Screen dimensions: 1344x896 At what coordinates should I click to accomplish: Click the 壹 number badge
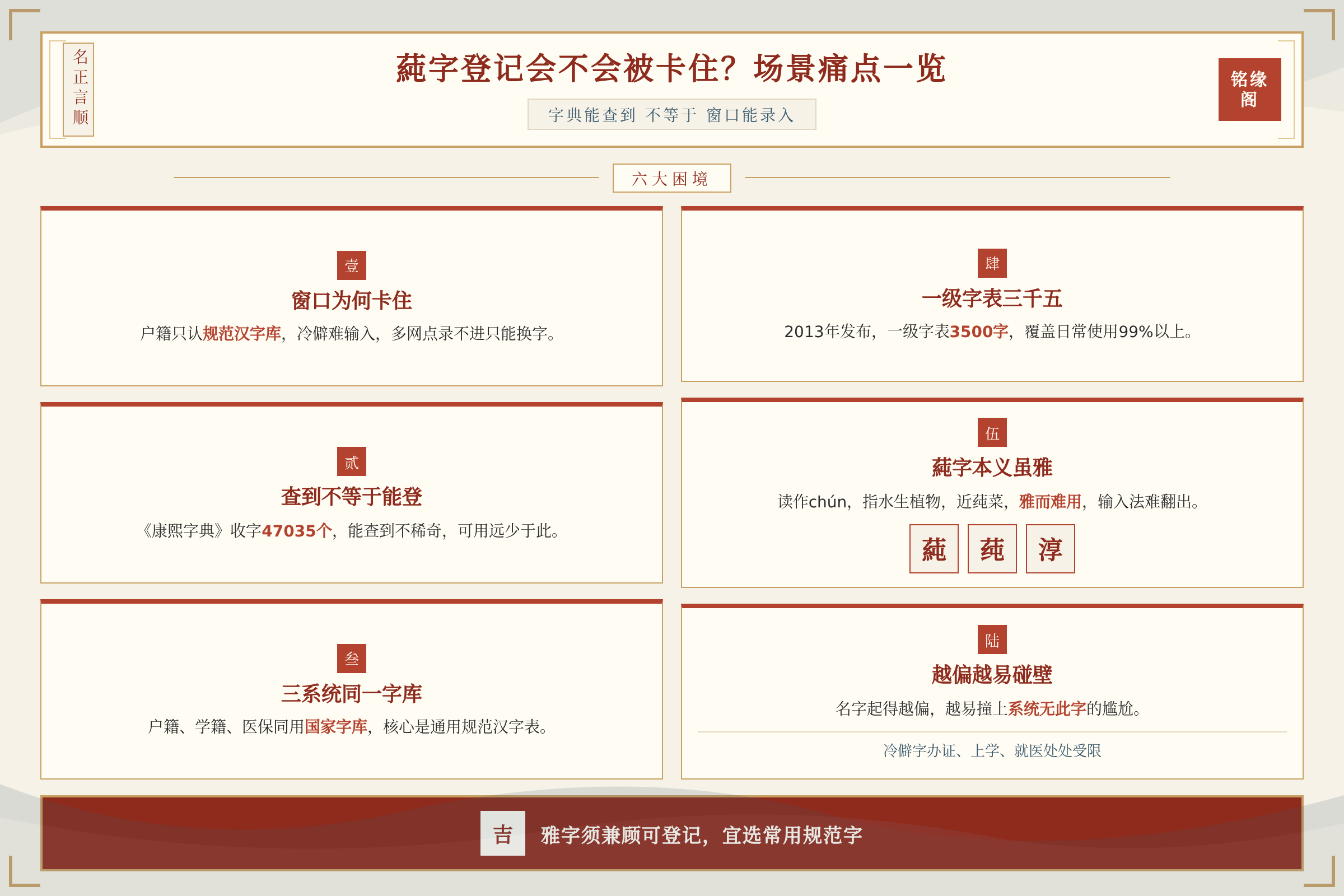click(352, 265)
